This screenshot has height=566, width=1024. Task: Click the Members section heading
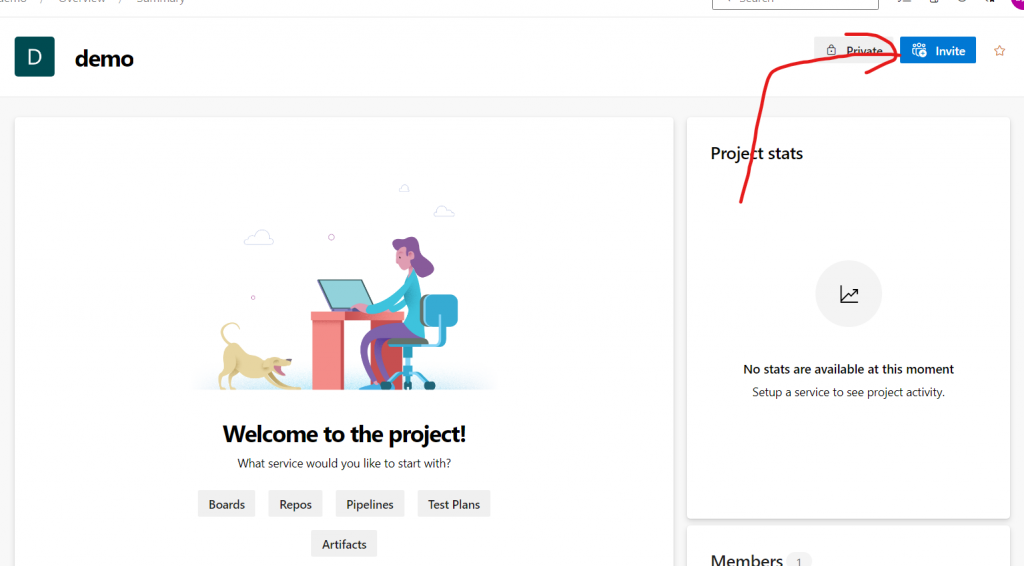pyautogui.click(x=746, y=559)
